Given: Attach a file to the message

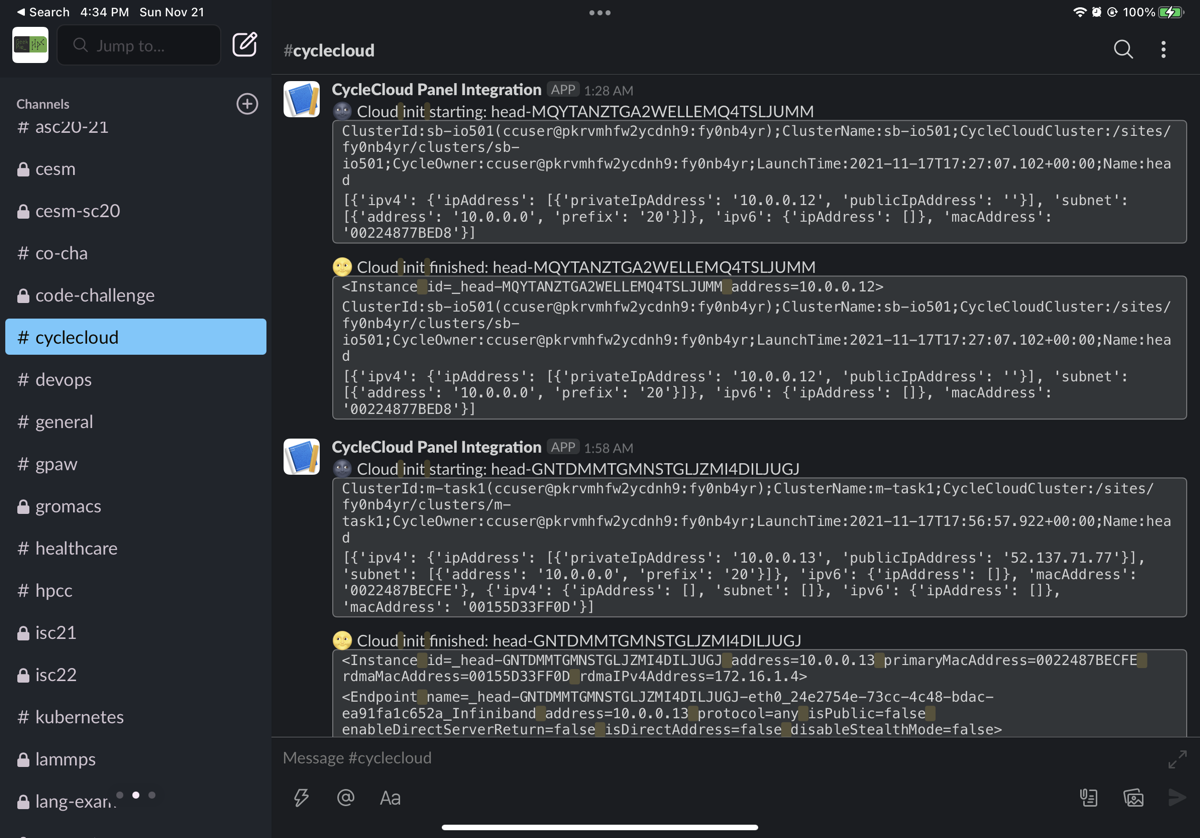Looking at the screenshot, I should tap(1089, 797).
